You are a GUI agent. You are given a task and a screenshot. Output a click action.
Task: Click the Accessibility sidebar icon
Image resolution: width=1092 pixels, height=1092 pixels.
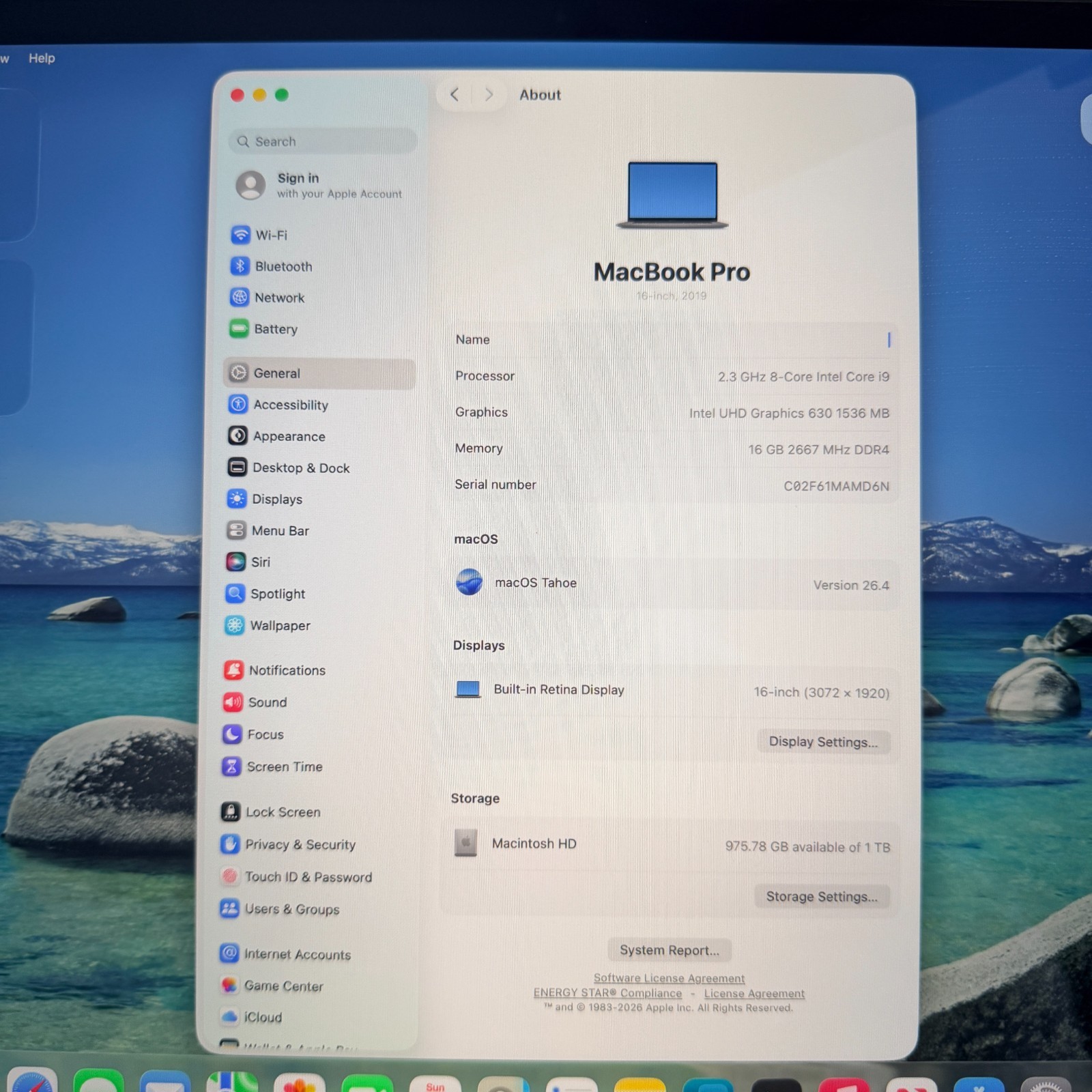point(238,405)
